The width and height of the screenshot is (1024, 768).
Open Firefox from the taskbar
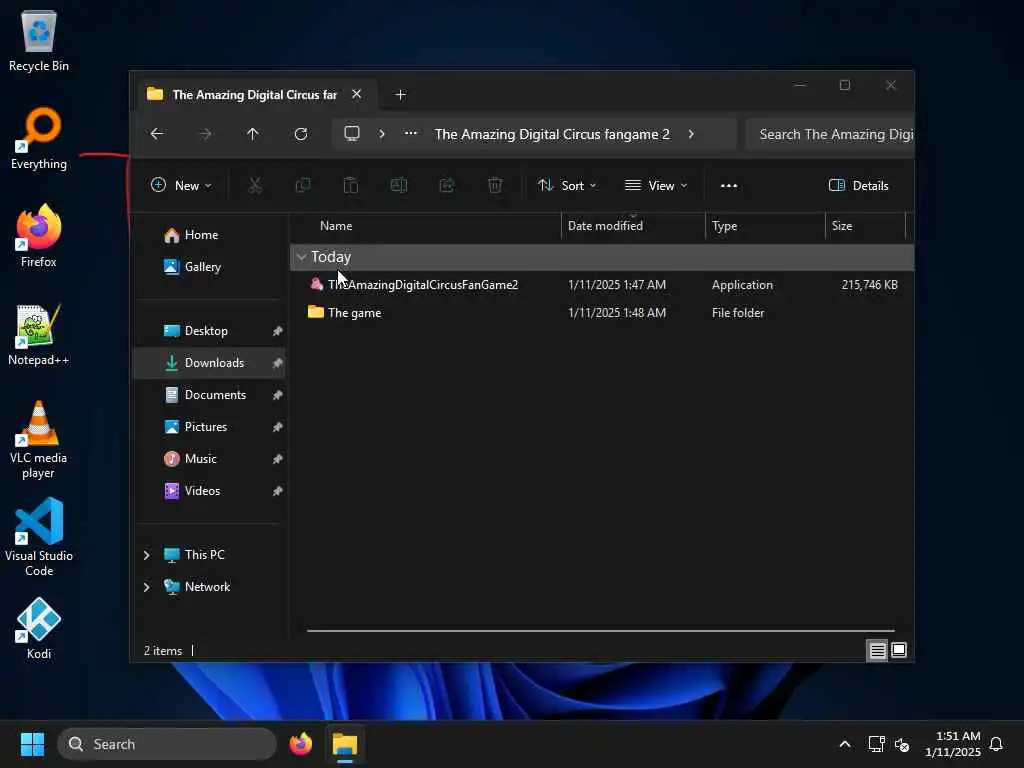click(300, 744)
